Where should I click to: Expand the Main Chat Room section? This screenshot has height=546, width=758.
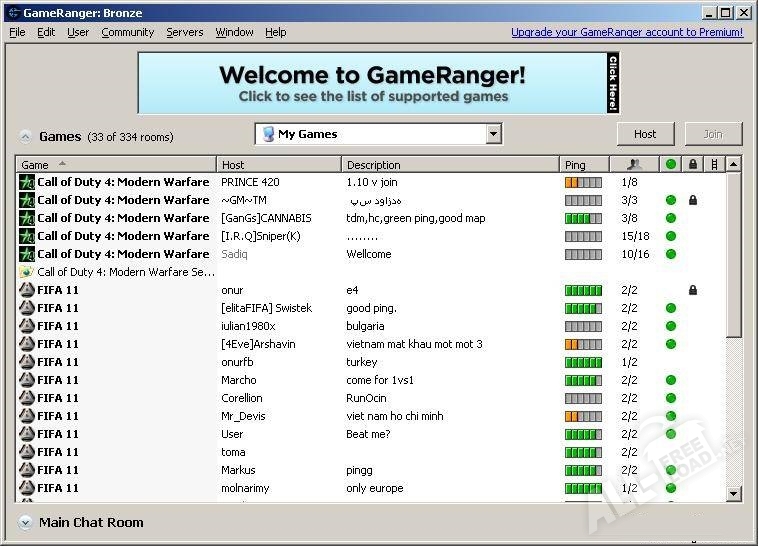24,523
